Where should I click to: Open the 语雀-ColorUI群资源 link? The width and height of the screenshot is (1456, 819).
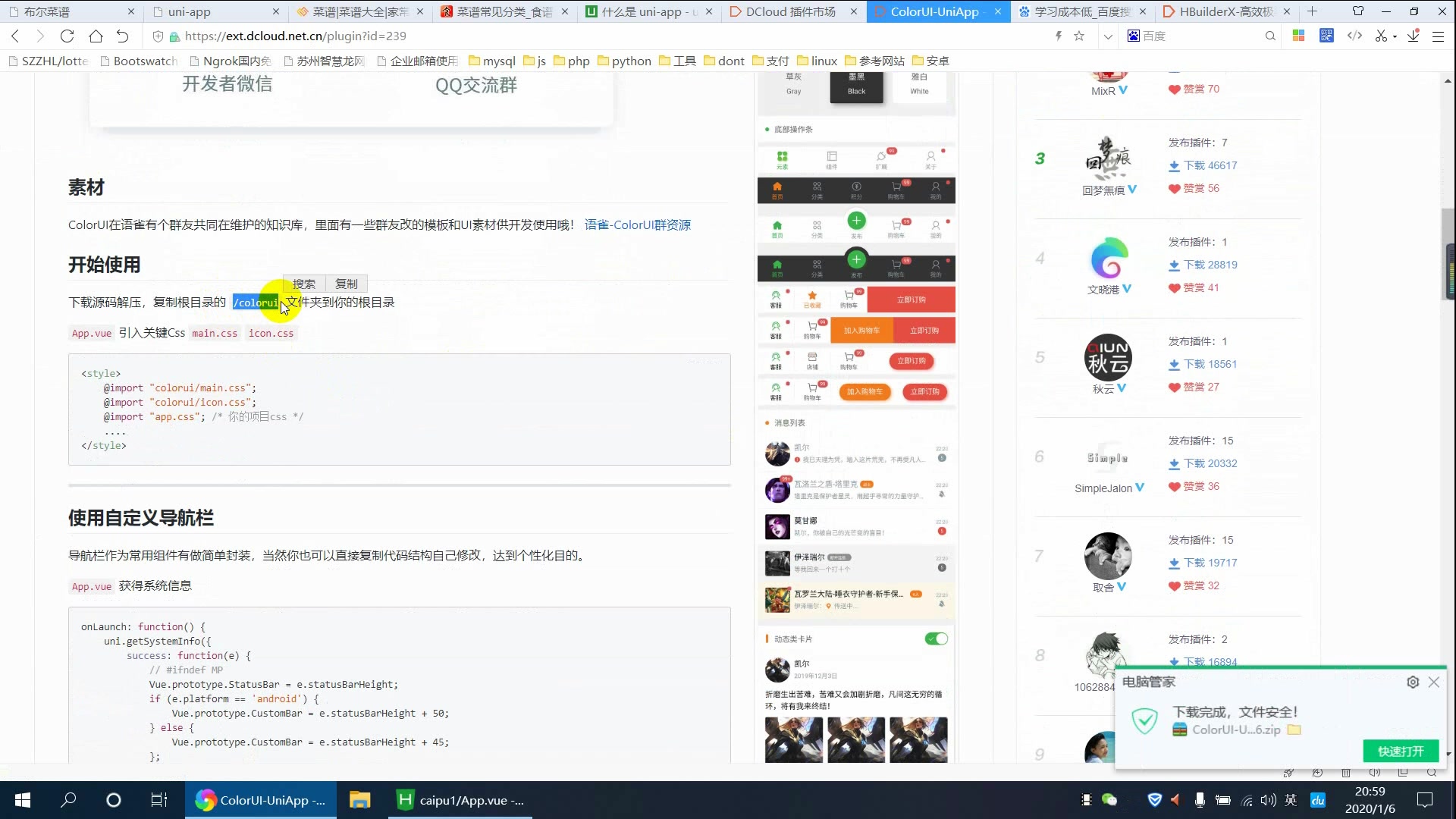pos(637,224)
